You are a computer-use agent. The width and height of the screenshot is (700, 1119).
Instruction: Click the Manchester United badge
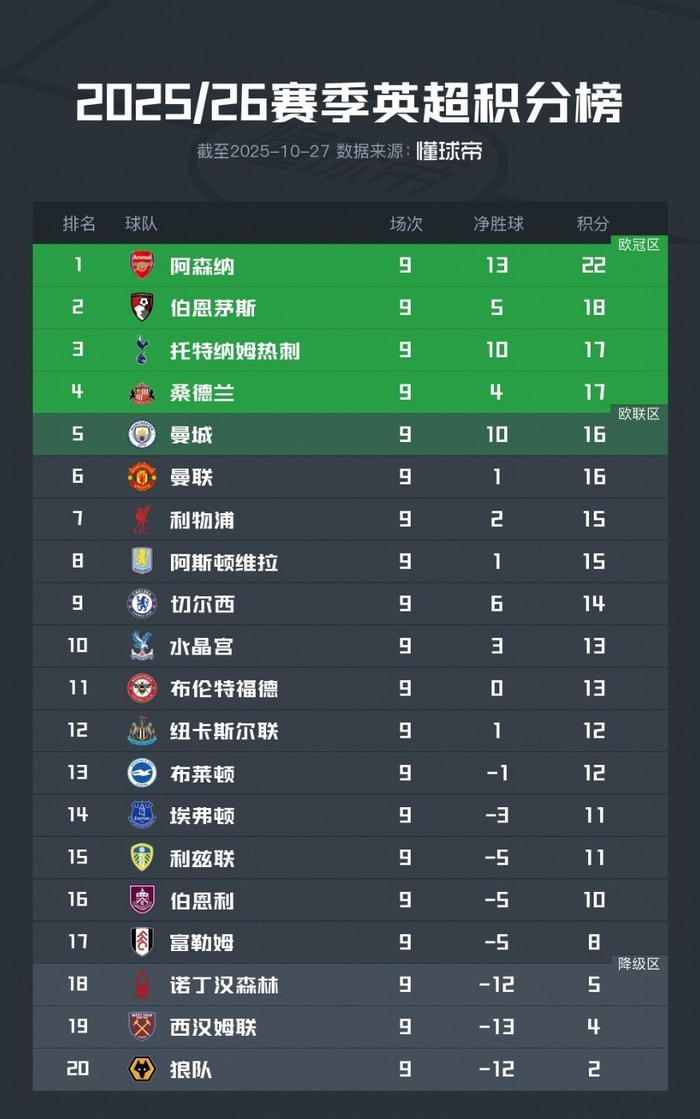coord(142,477)
